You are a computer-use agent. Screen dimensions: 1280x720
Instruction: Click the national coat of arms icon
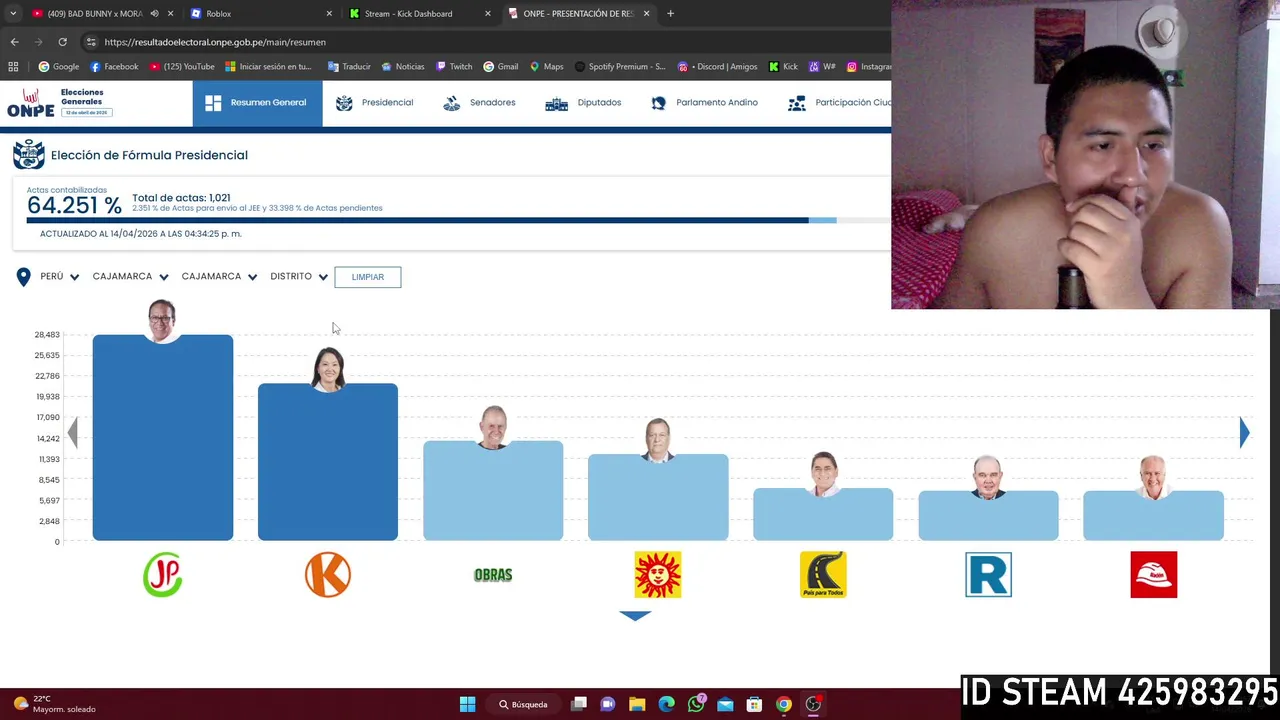point(28,155)
